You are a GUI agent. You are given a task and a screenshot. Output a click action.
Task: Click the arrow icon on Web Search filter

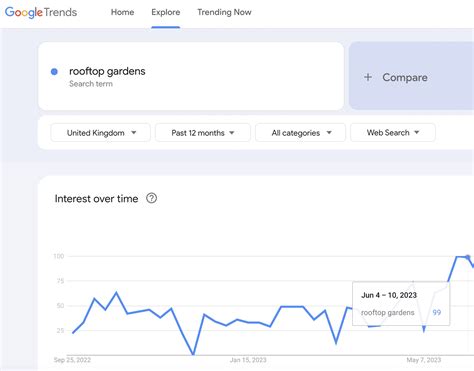[417, 132]
